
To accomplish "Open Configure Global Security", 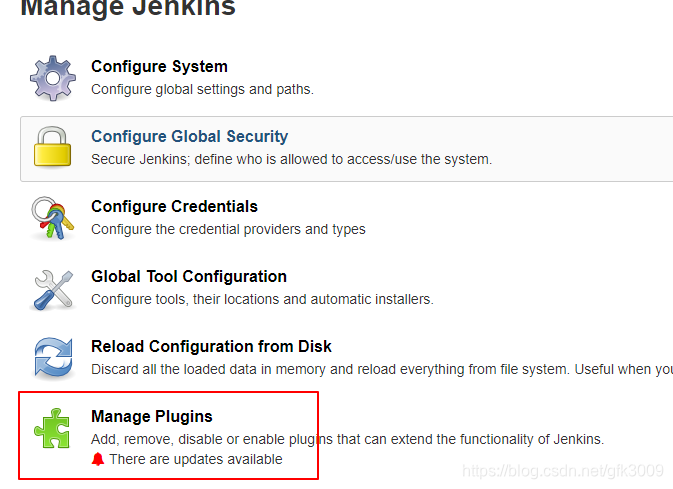I will tap(189, 137).
